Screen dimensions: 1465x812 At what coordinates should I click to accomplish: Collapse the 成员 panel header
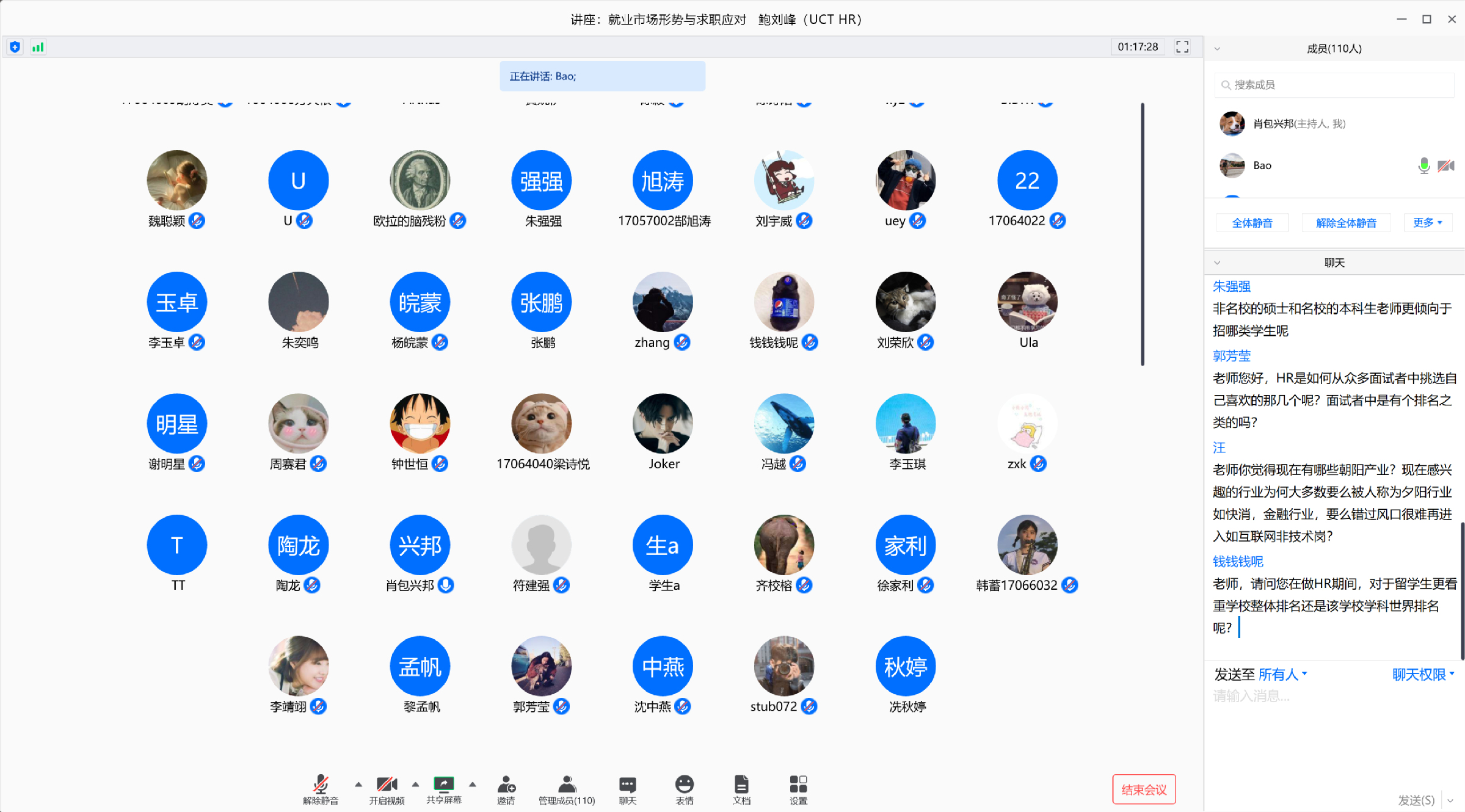1217,49
